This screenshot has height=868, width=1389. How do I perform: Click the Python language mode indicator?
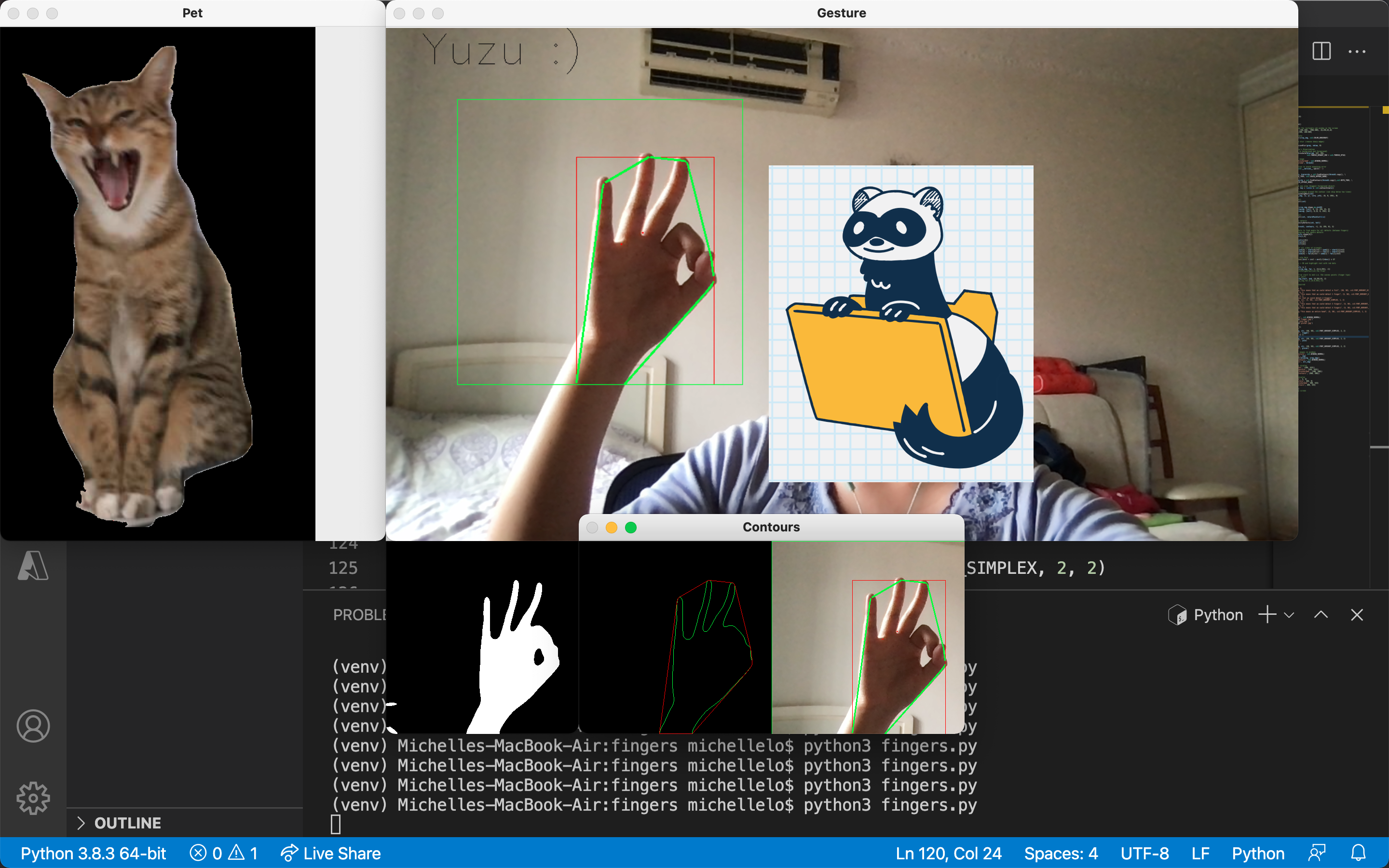[x=1257, y=853]
